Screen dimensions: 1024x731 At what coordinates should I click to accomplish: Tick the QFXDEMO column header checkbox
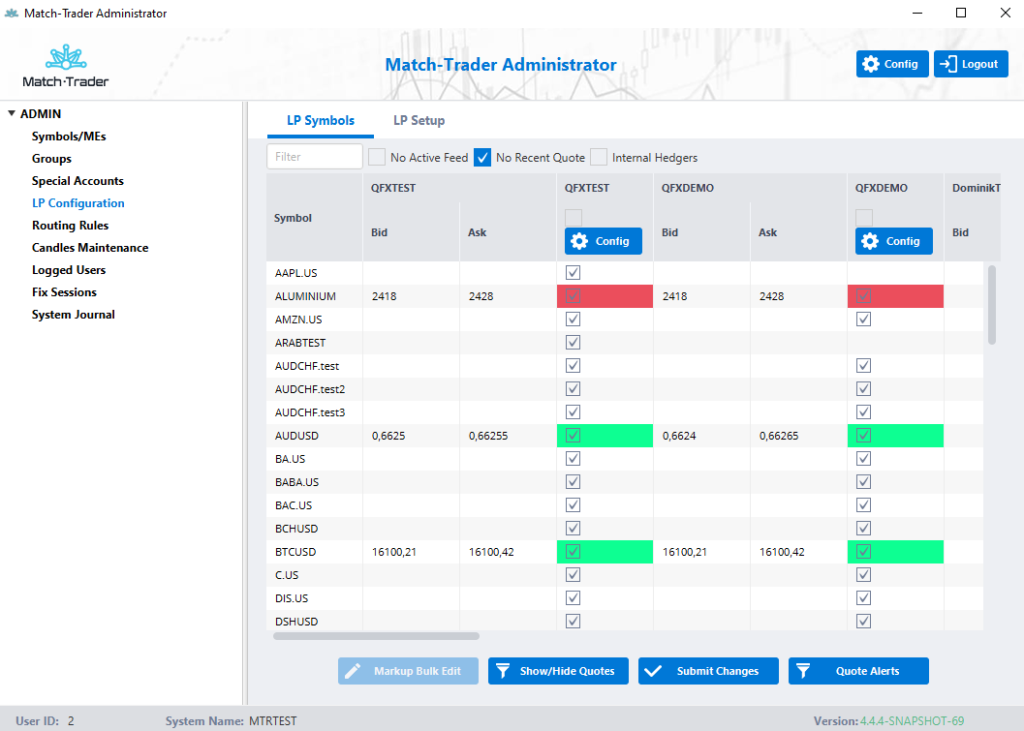864,218
